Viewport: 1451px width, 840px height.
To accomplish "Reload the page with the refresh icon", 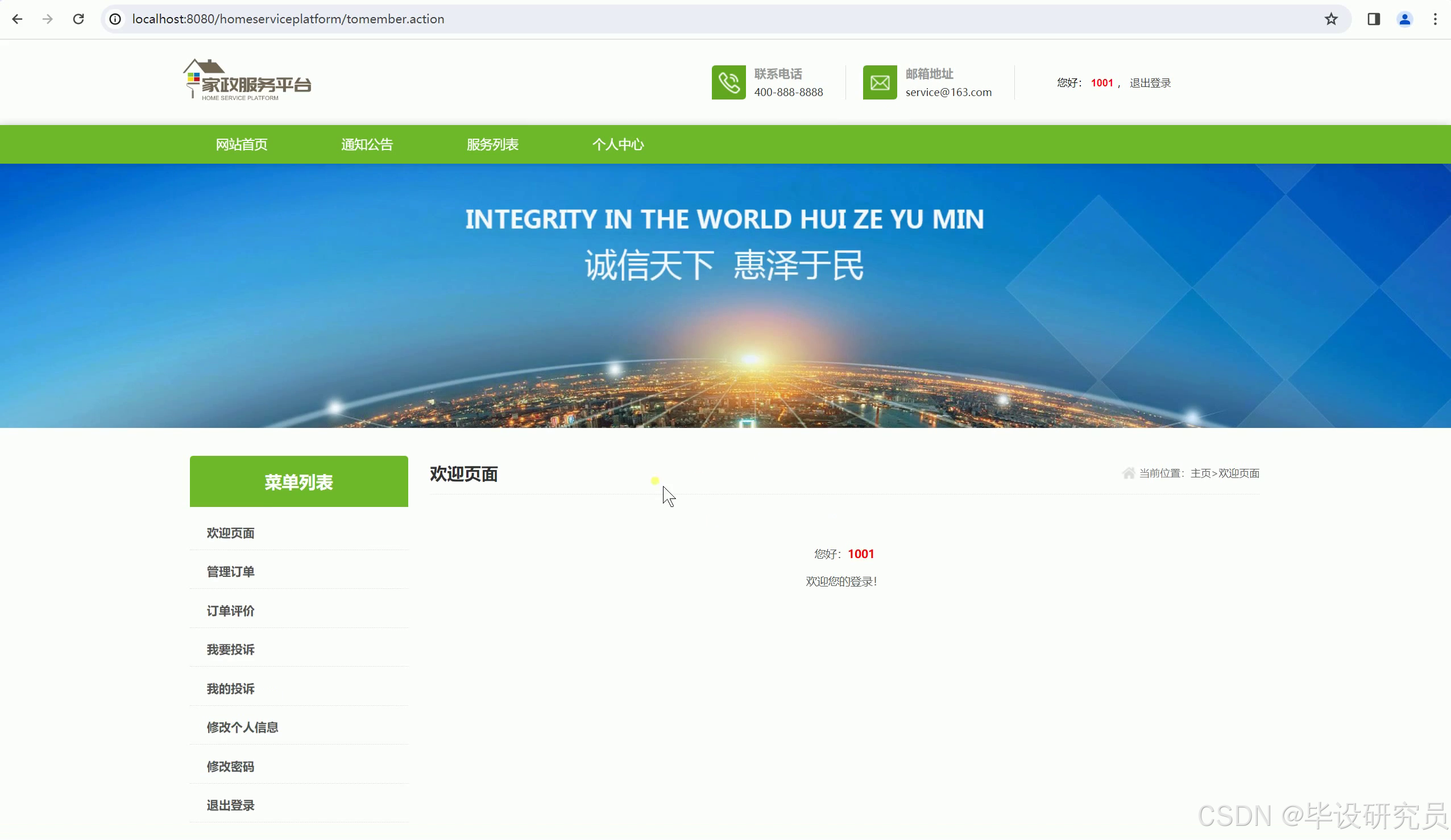I will click(x=79, y=19).
